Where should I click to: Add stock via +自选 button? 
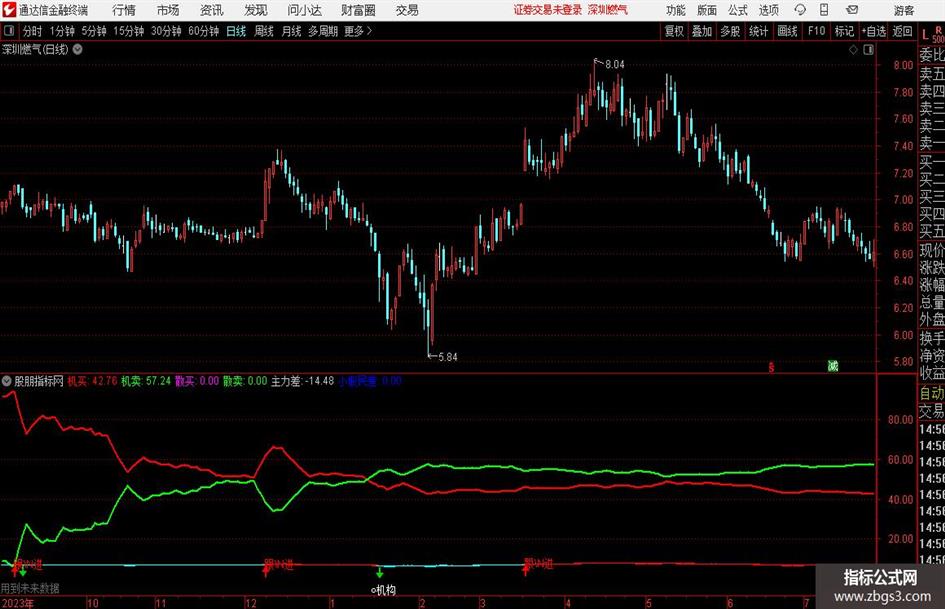tap(874, 31)
